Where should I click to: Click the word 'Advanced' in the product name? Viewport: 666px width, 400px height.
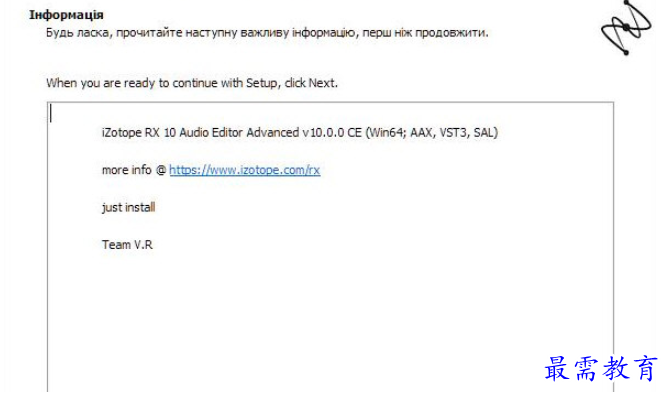point(273,132)
